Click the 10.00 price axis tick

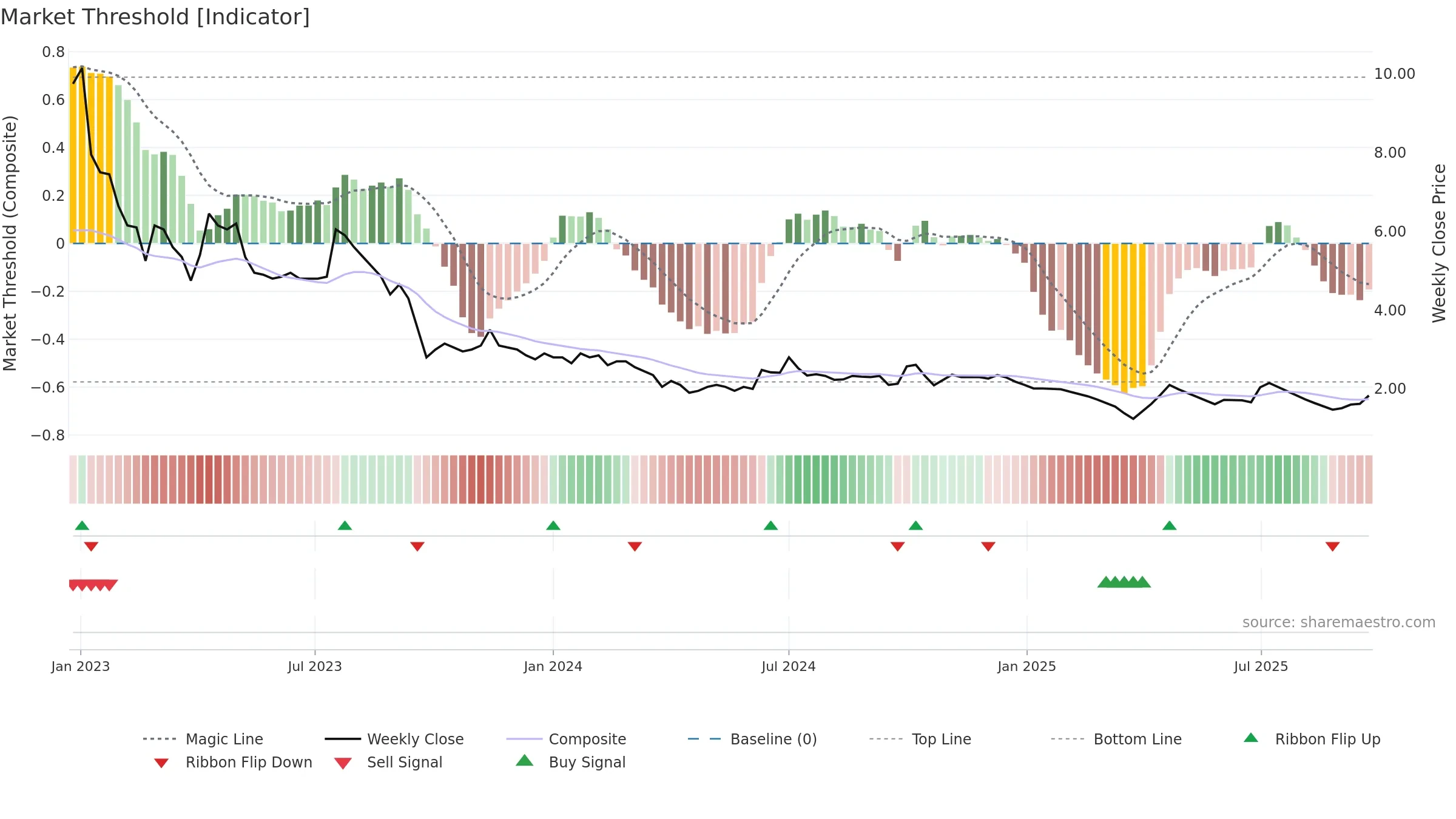pyautogui.click(x=1395, y=74)
